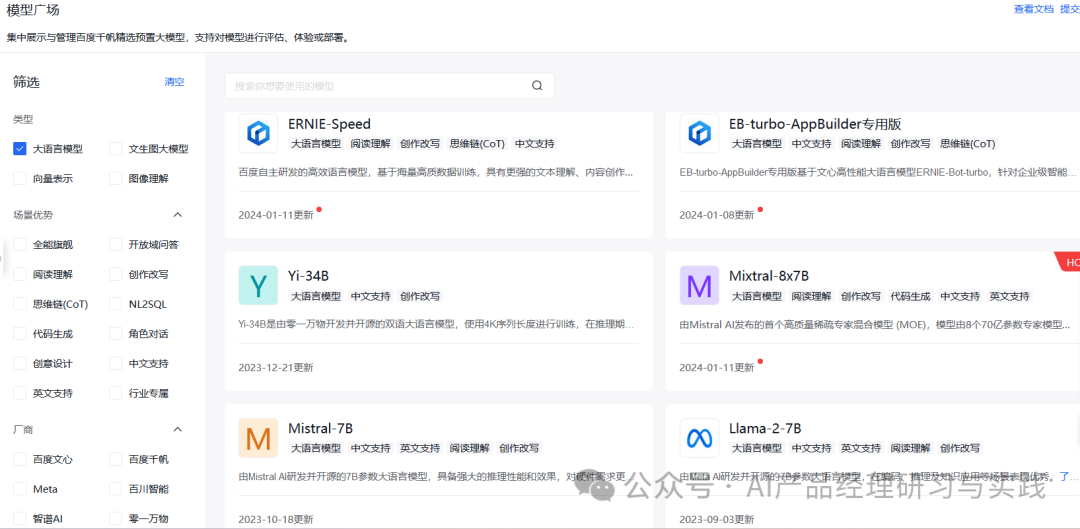Click the Yi-34B model logo
This screenshot has width=1080, height=529.
258,285
